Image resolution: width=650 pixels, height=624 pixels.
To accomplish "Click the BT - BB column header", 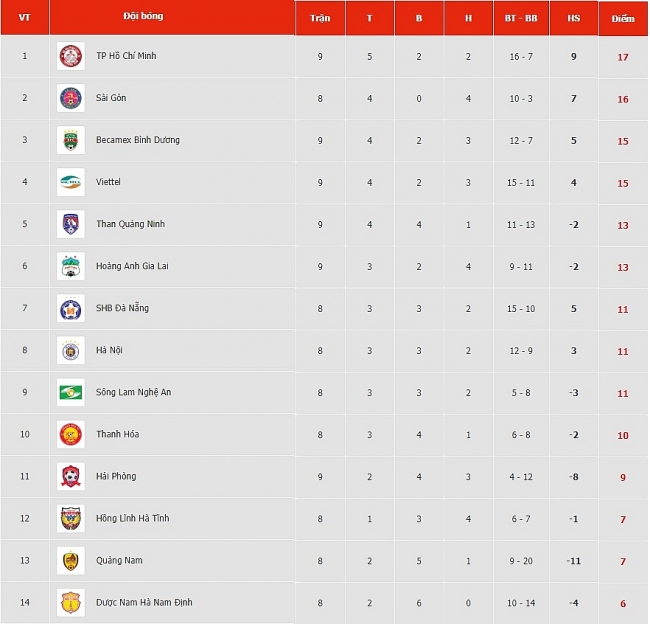I will [x=521, y=18].
